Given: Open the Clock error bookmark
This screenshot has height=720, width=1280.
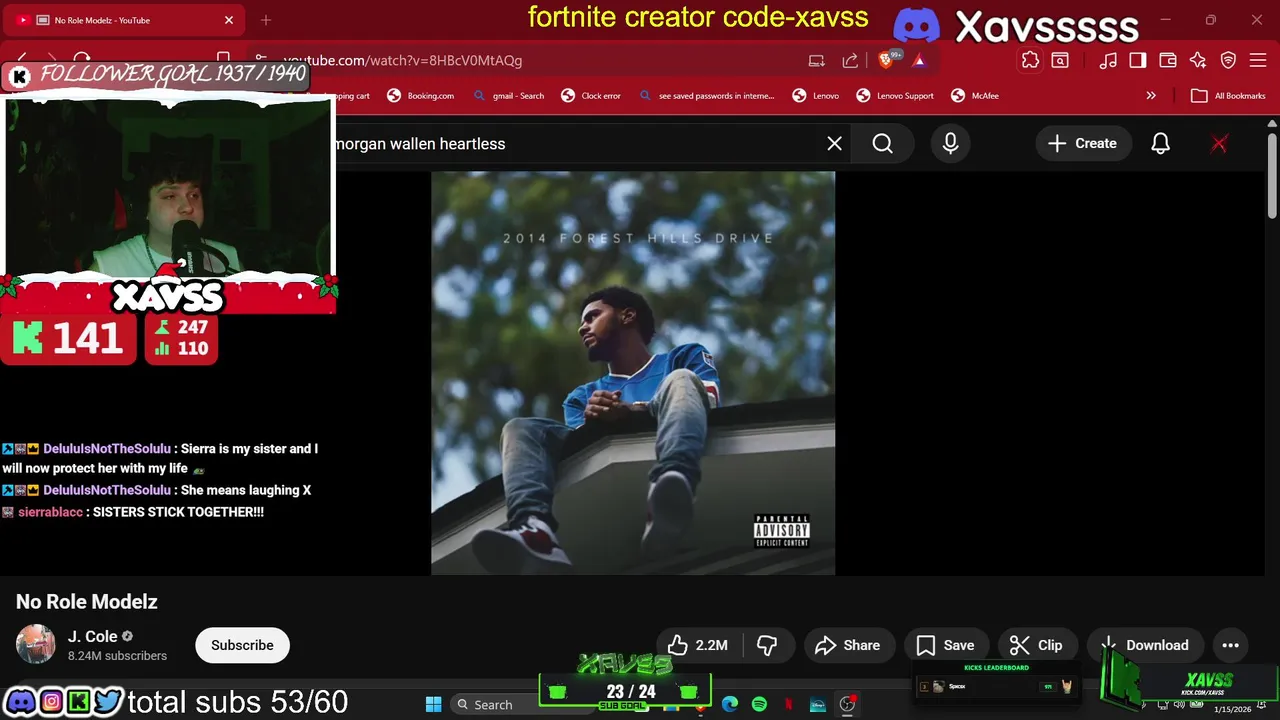Looking at the screenshot, I should click(591, 96).
